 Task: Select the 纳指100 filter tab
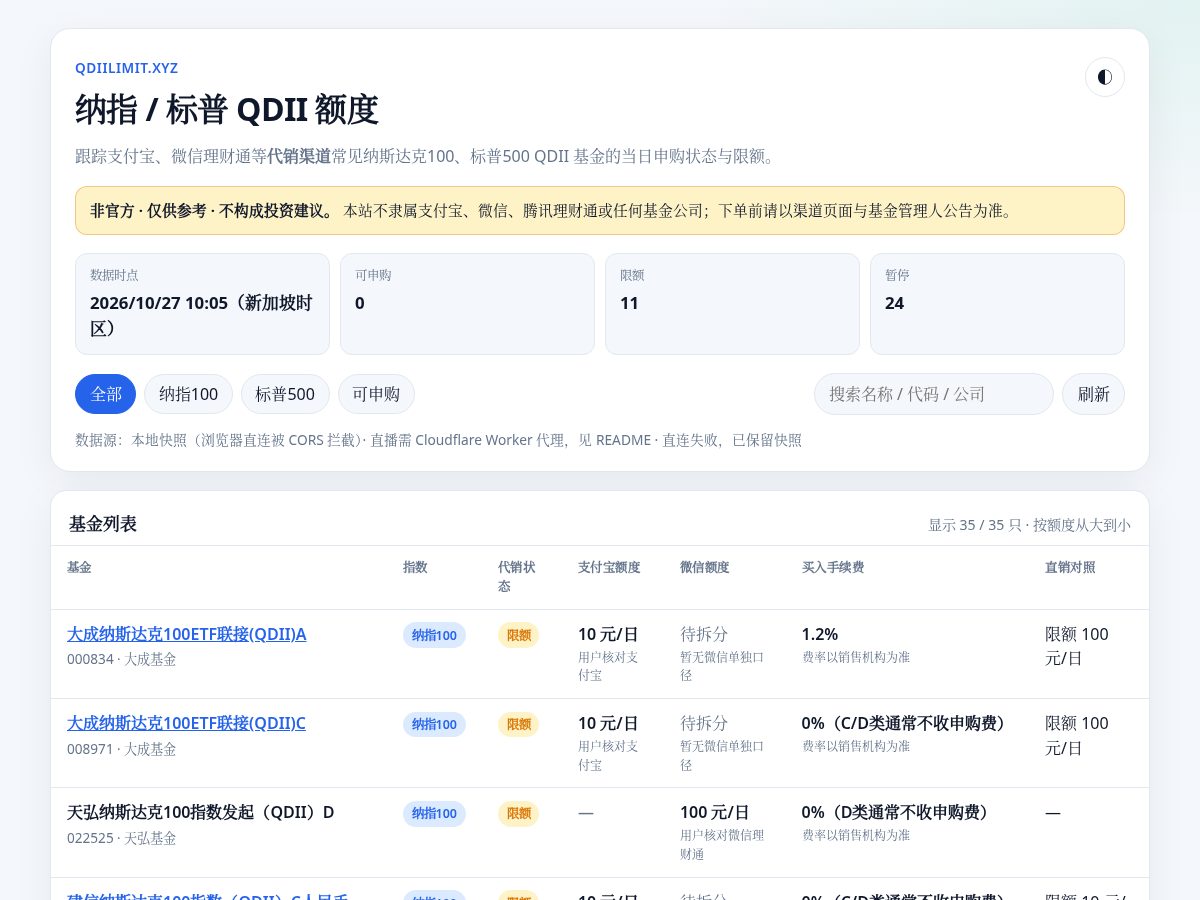point(188,394)
